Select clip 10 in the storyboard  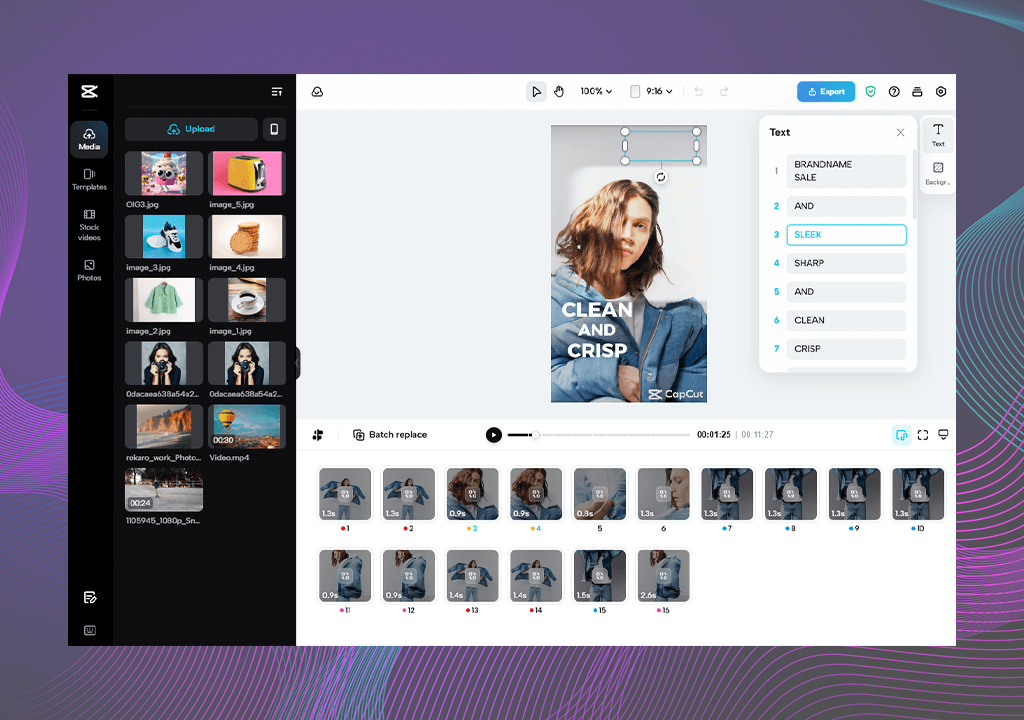918,494
